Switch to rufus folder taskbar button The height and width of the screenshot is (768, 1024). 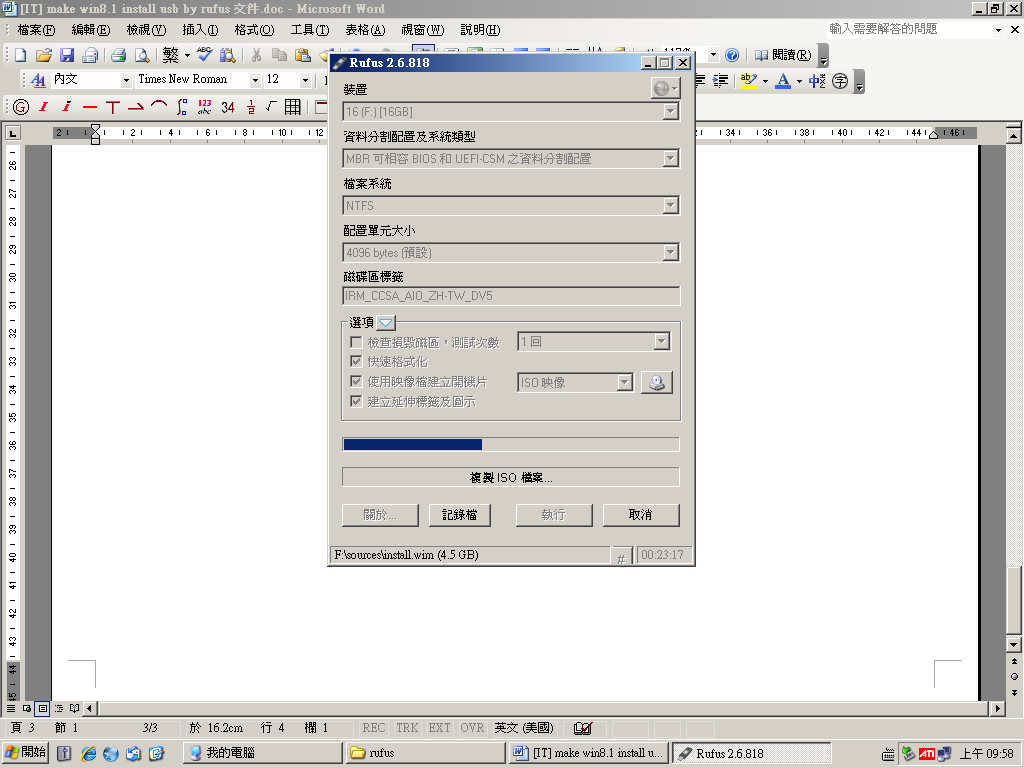pos(425,753)
